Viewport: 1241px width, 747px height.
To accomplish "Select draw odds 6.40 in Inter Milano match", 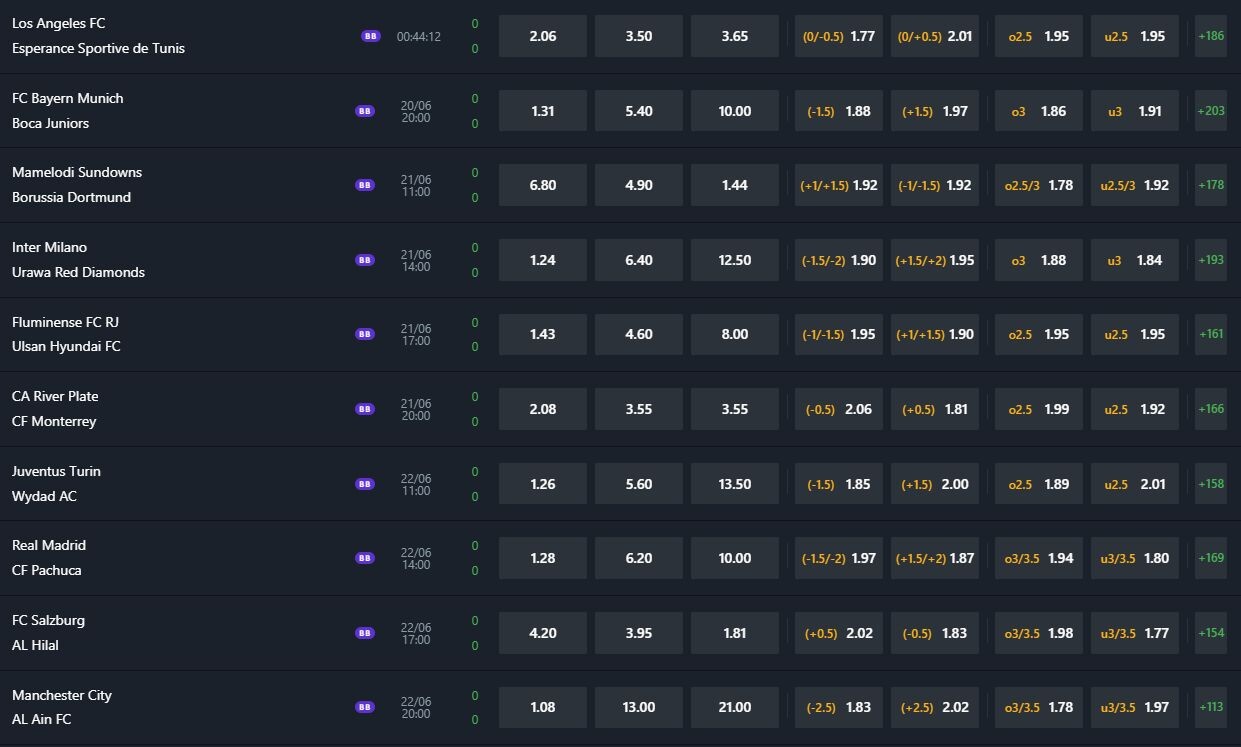I will (x=639, y=260).
